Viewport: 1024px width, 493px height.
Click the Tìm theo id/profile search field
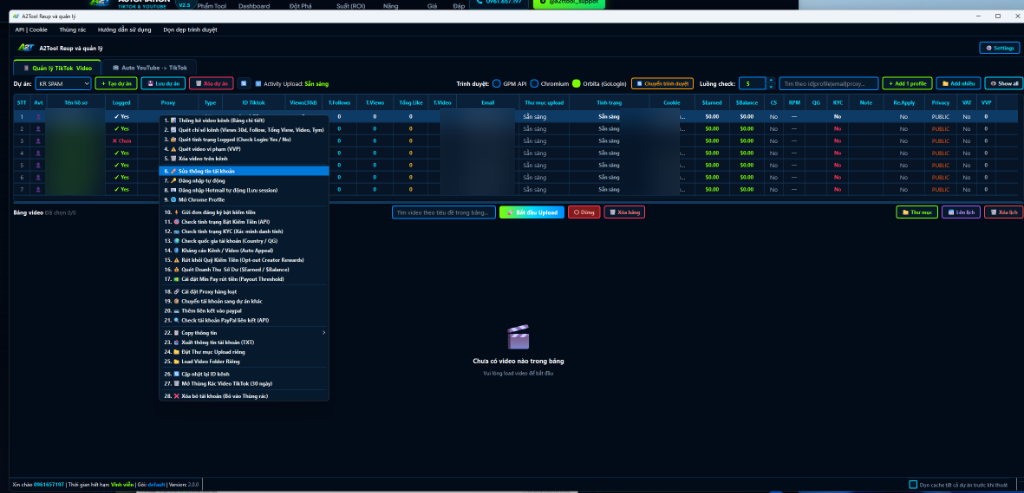[x=829, y=84]
